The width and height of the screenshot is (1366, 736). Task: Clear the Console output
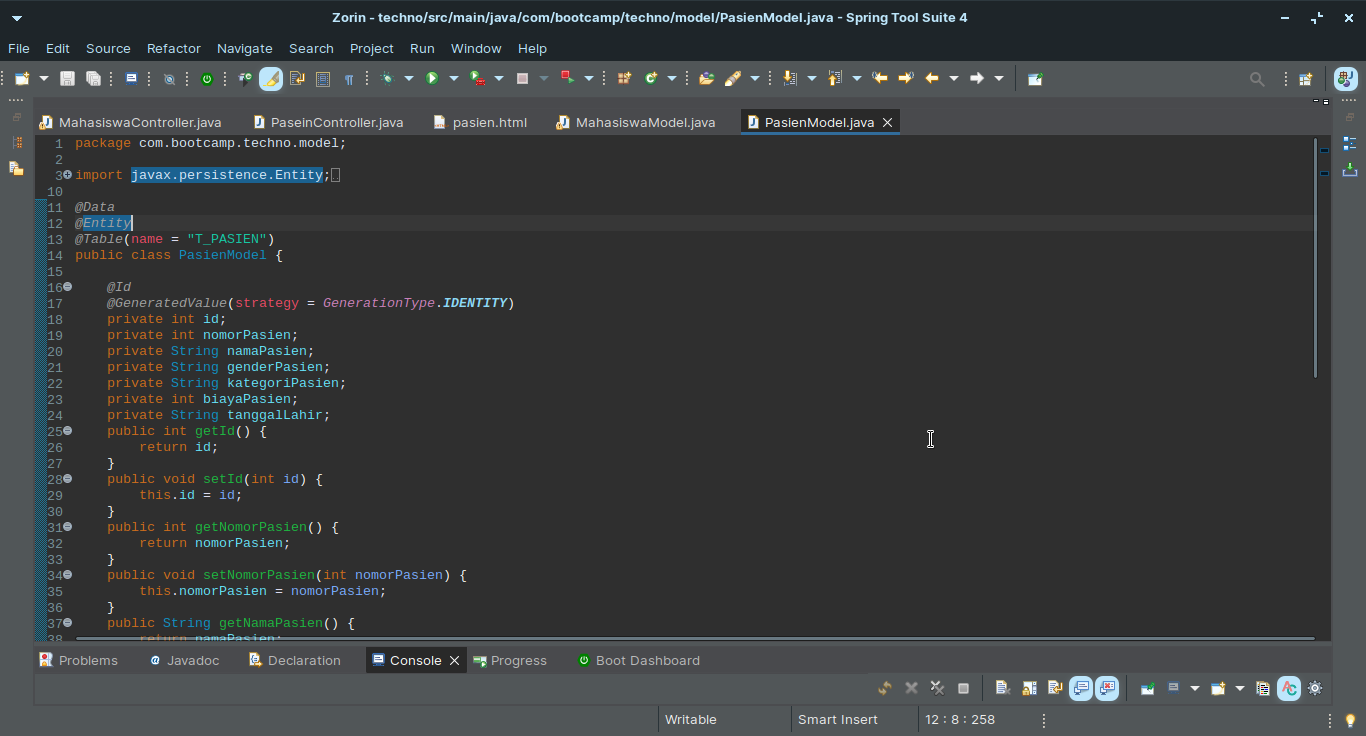[1002, 688]
